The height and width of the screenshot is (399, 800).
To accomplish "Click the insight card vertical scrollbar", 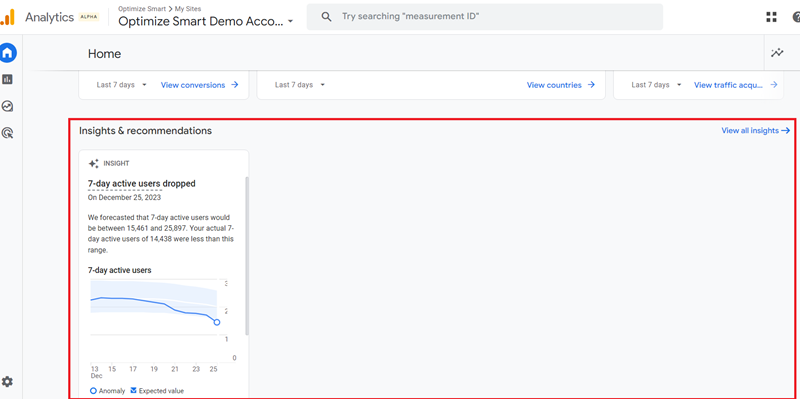I will pos(247,256).
